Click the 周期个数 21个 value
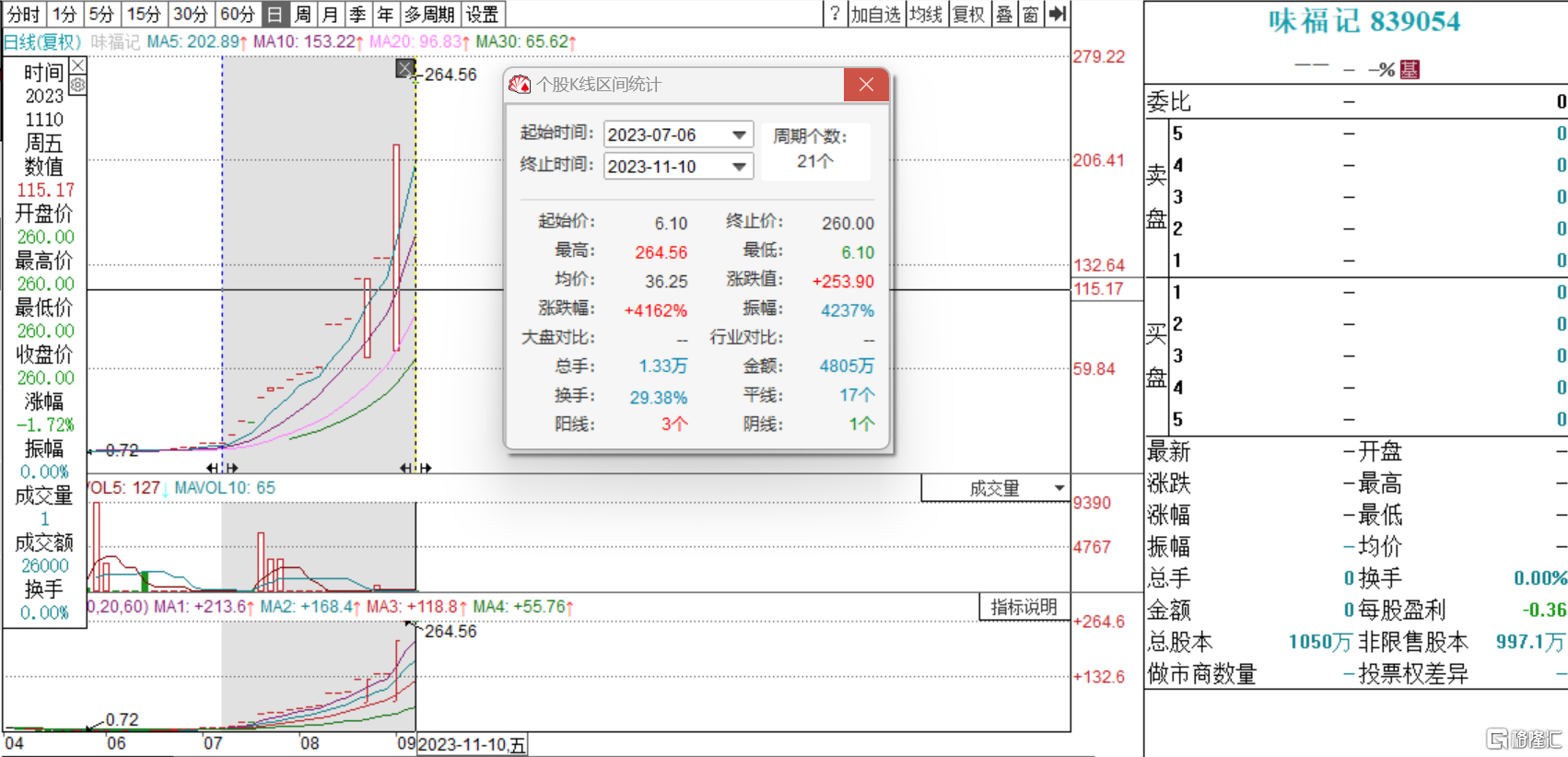Image resolution: width=1568 pixels, height=757 pixels. (815, 161)
